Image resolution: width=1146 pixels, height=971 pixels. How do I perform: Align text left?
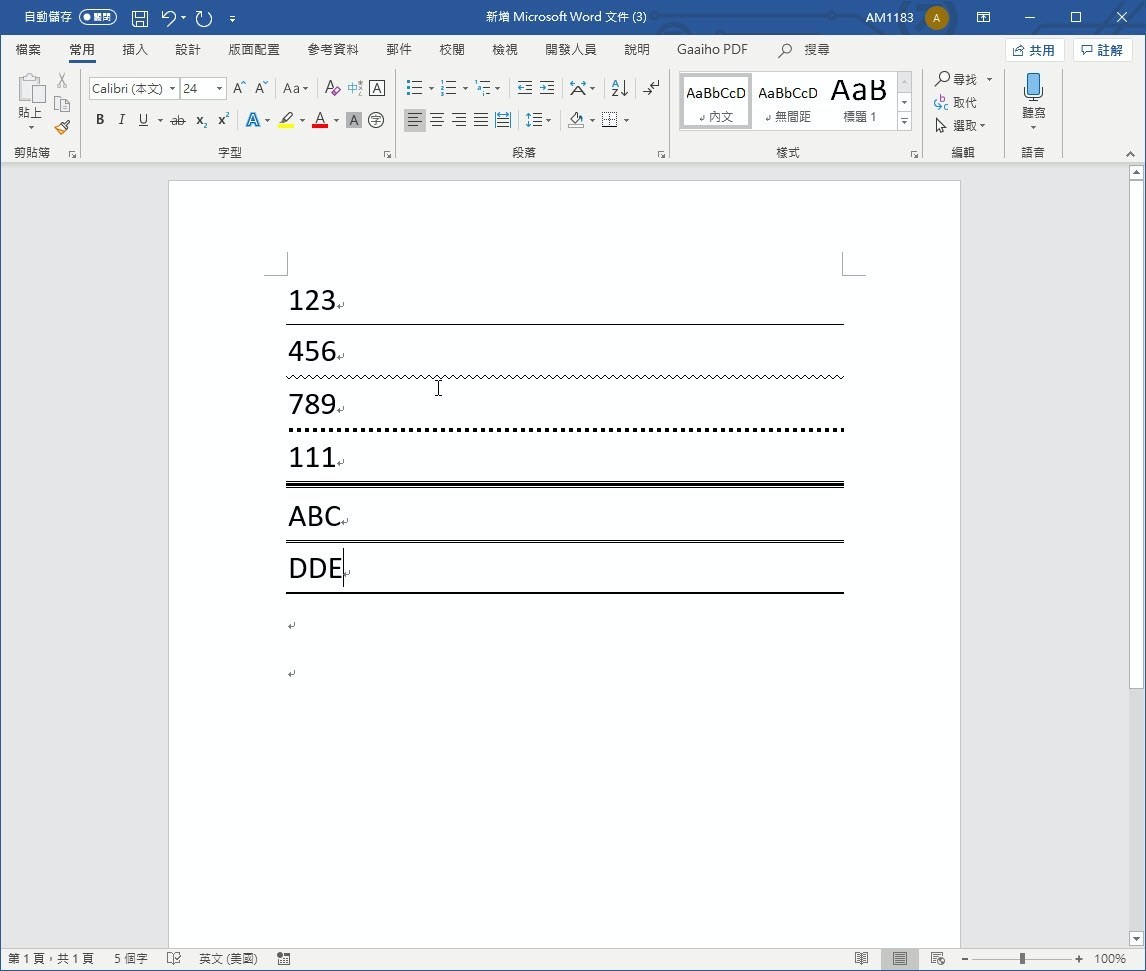point(414,120)
